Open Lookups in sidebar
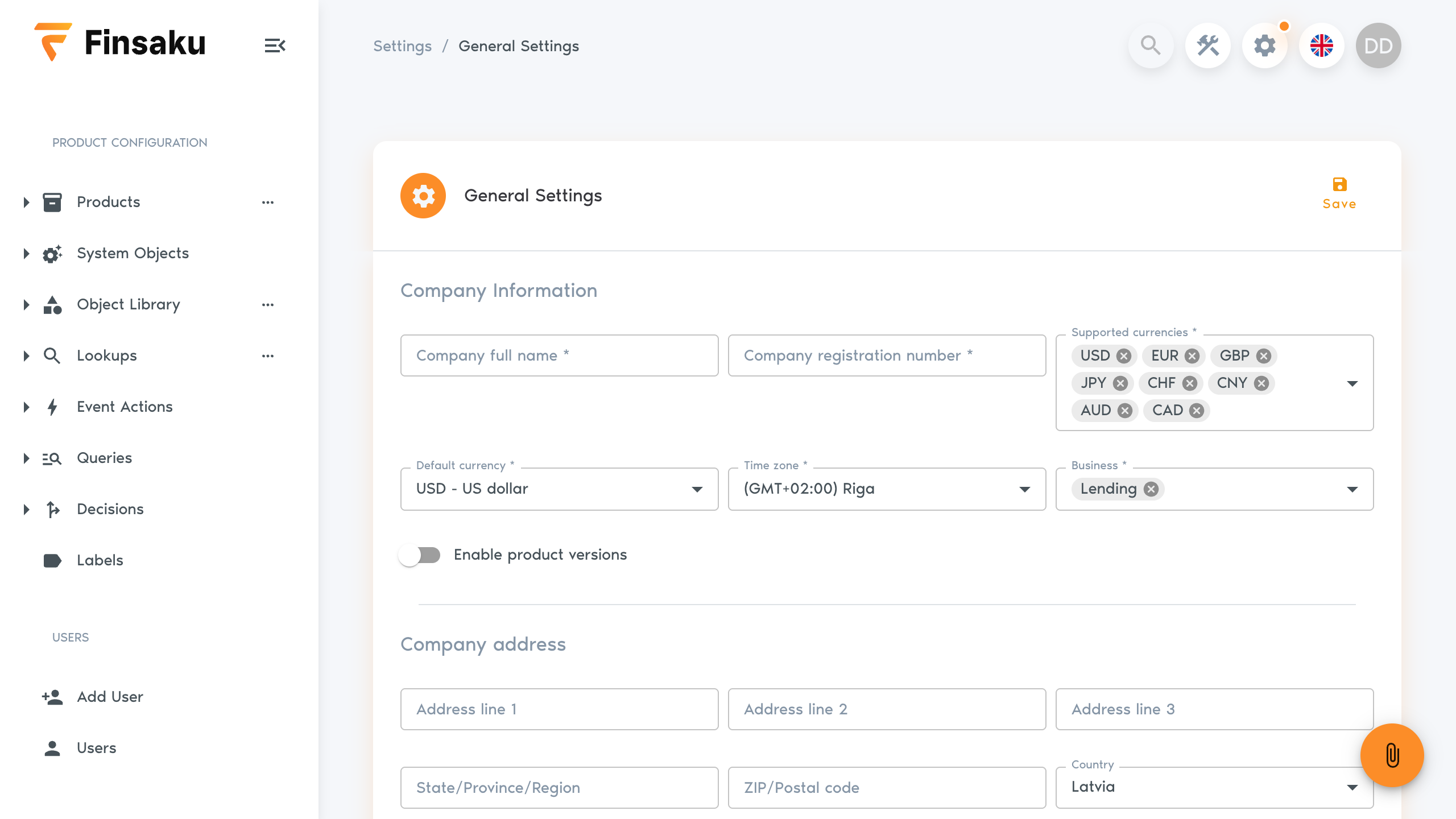 click(107, 355)
